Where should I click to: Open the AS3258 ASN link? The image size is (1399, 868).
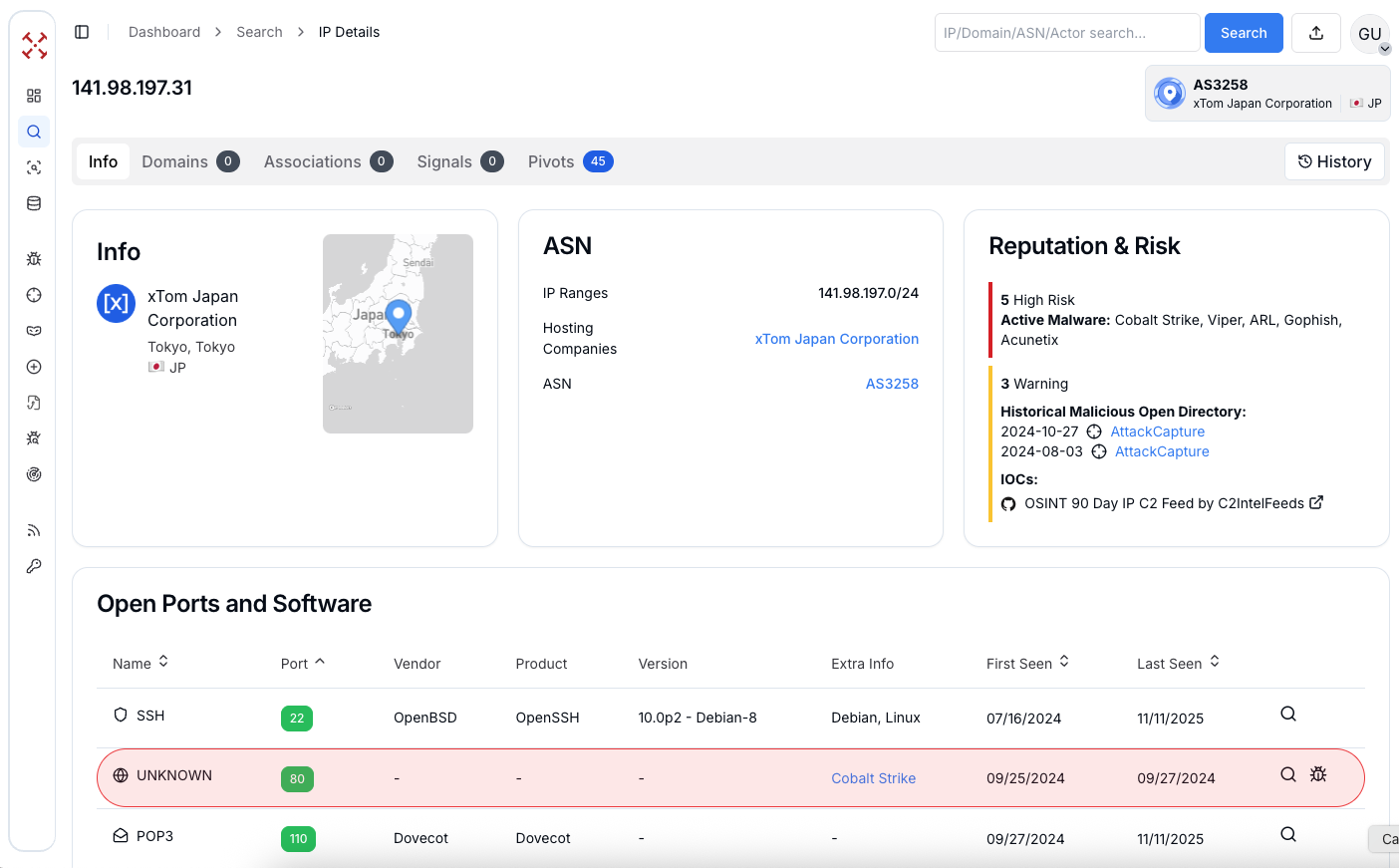[x=891, y=384]
